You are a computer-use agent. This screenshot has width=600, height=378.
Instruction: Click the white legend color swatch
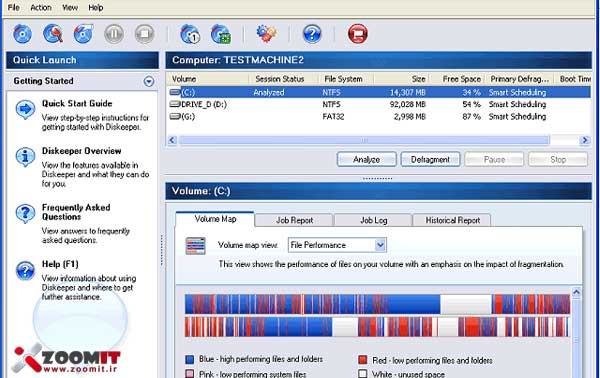coord(363,374)
